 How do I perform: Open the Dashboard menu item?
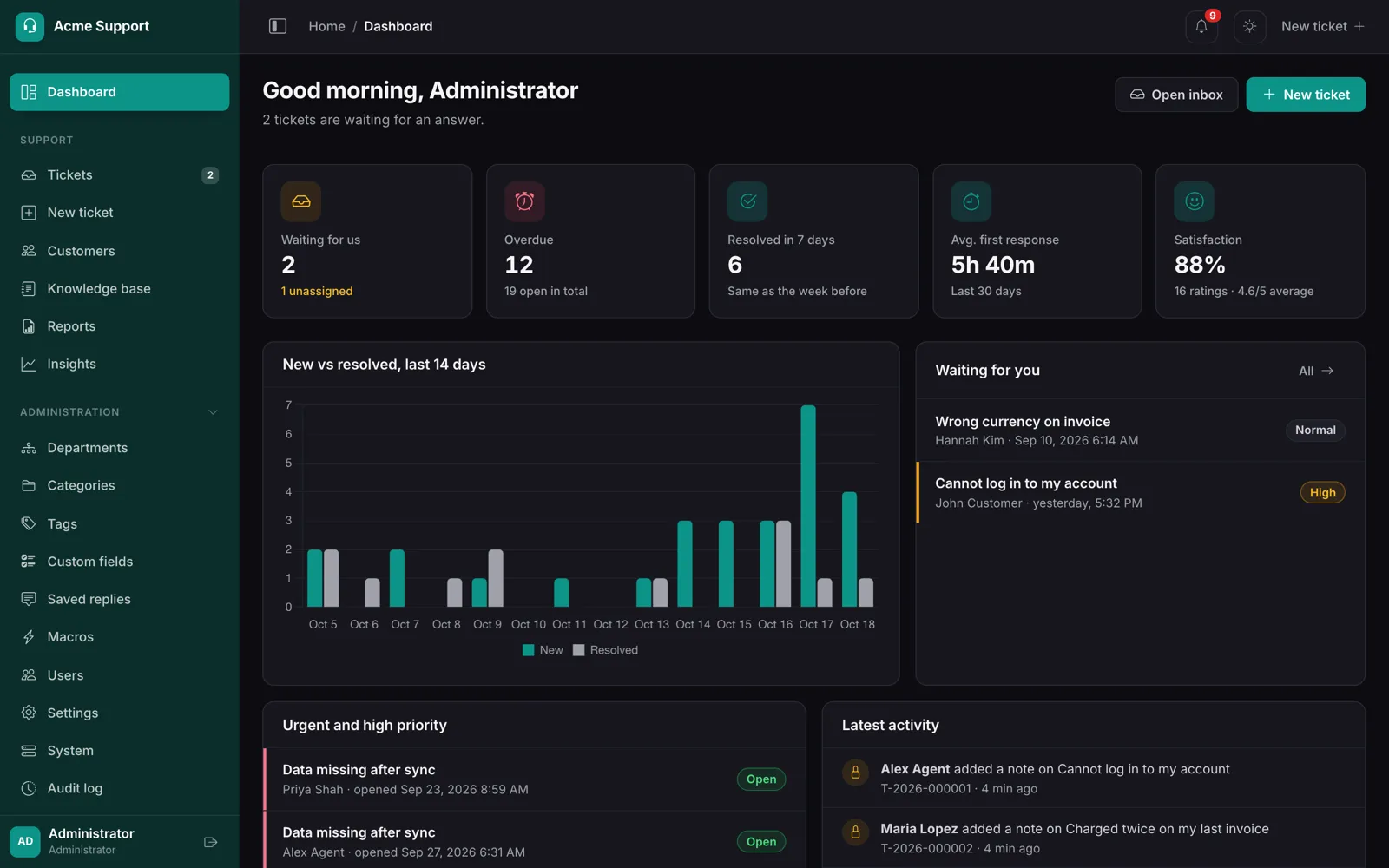pyautogui.click(x=120, y=92)
